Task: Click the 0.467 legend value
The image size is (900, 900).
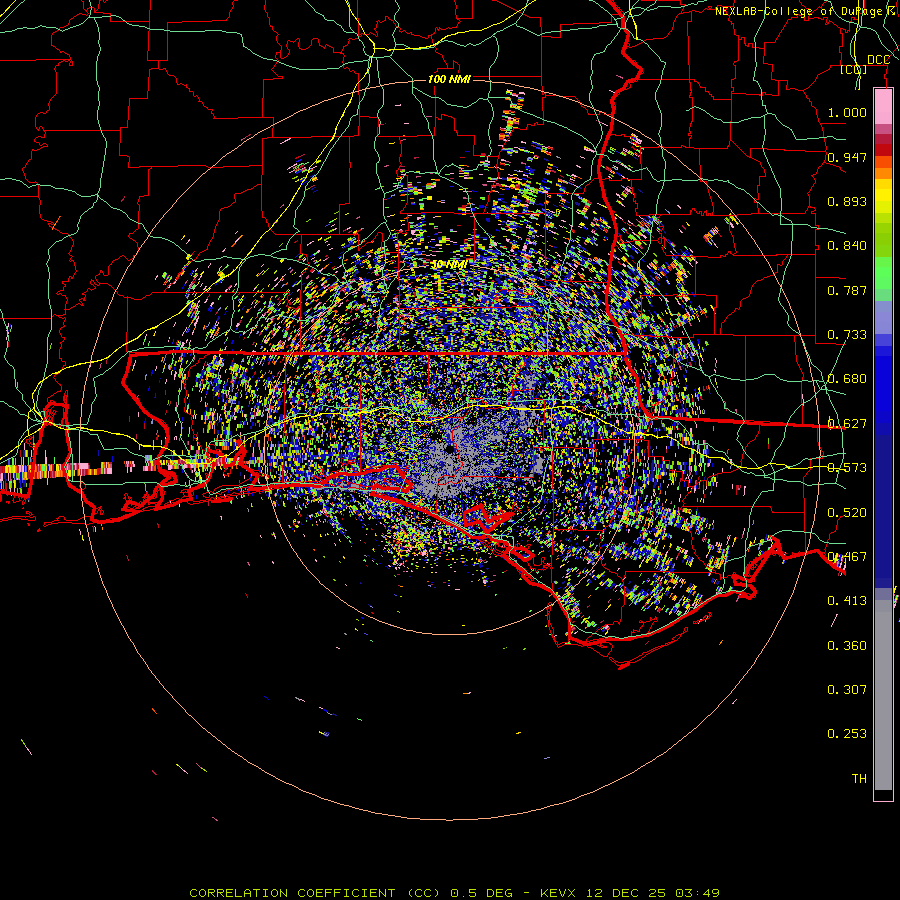Action: tap(847, 557)
